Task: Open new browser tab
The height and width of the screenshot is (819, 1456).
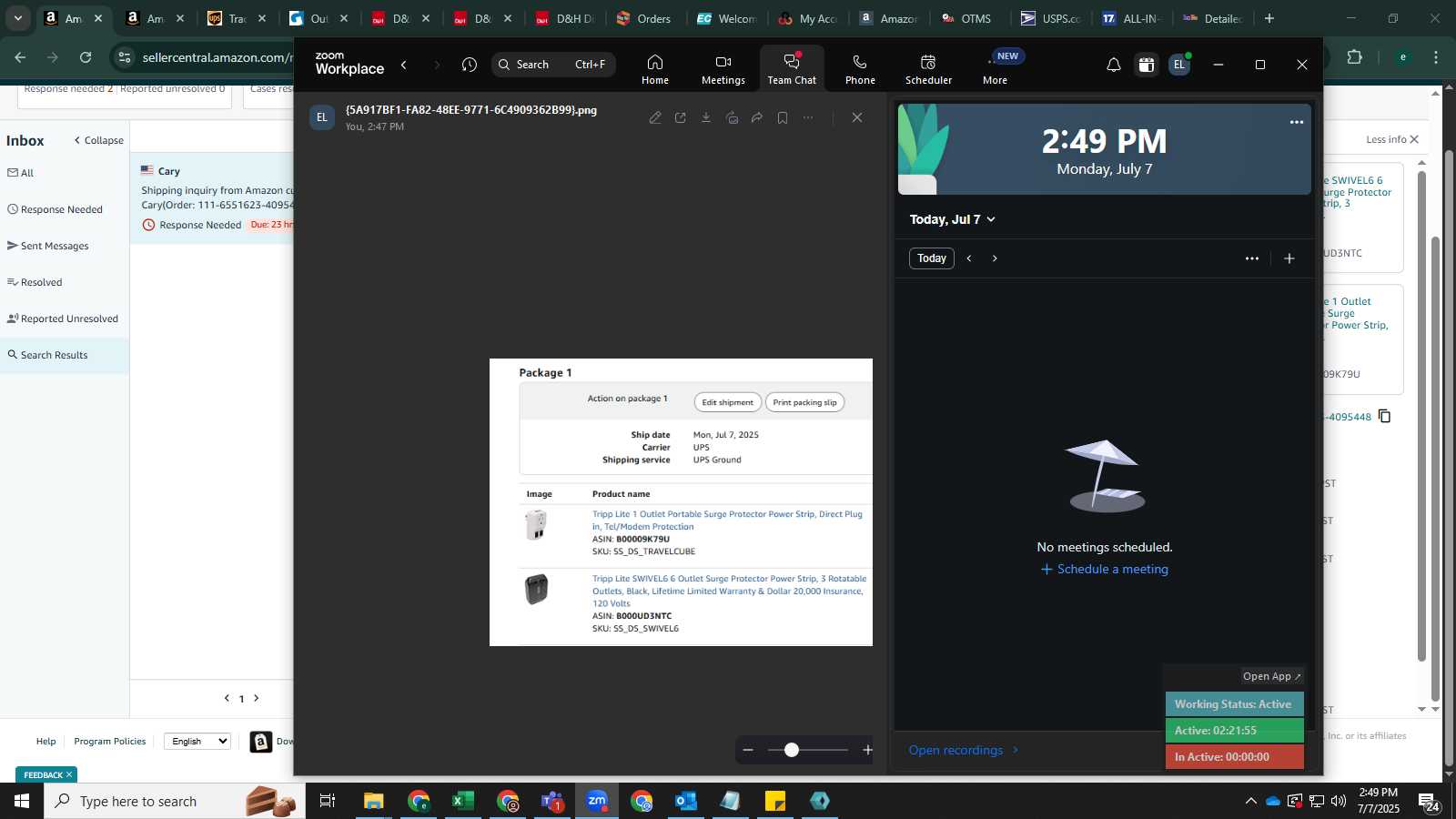Action: [1269, 18]
